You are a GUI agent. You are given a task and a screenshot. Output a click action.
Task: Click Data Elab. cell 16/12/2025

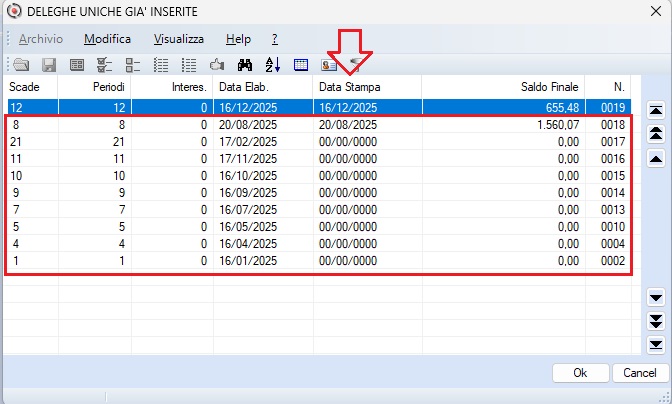(248, 108)
